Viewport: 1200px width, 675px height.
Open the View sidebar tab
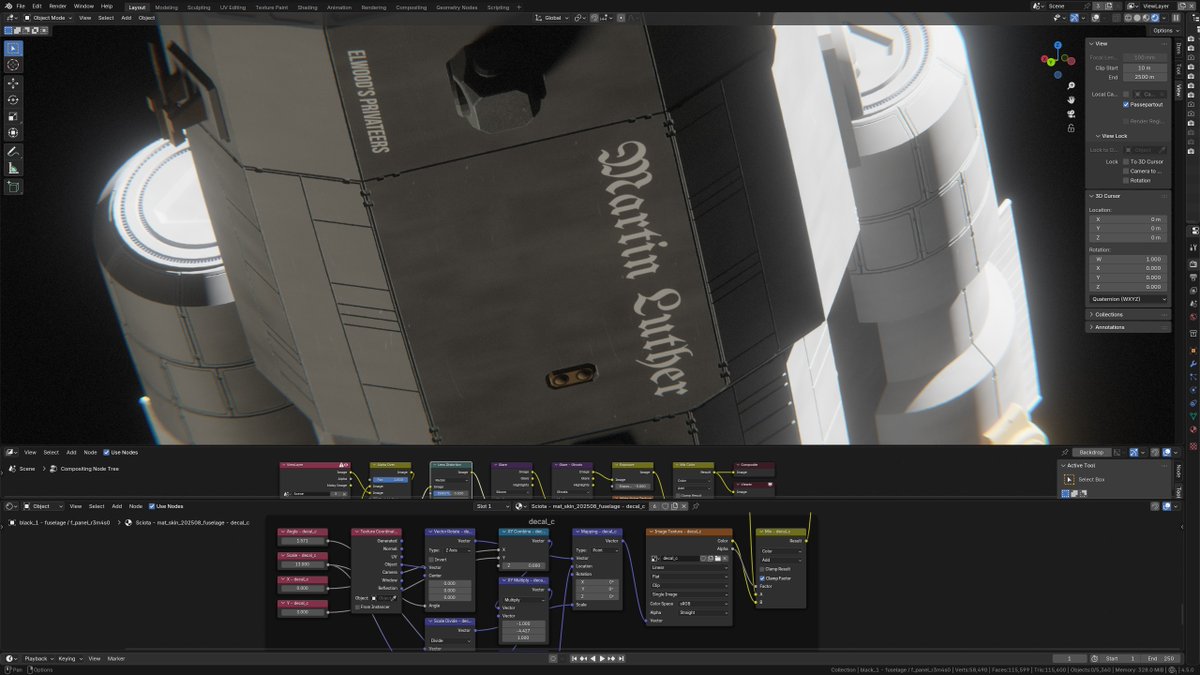pyautogui.click(x=1178, y=89)
